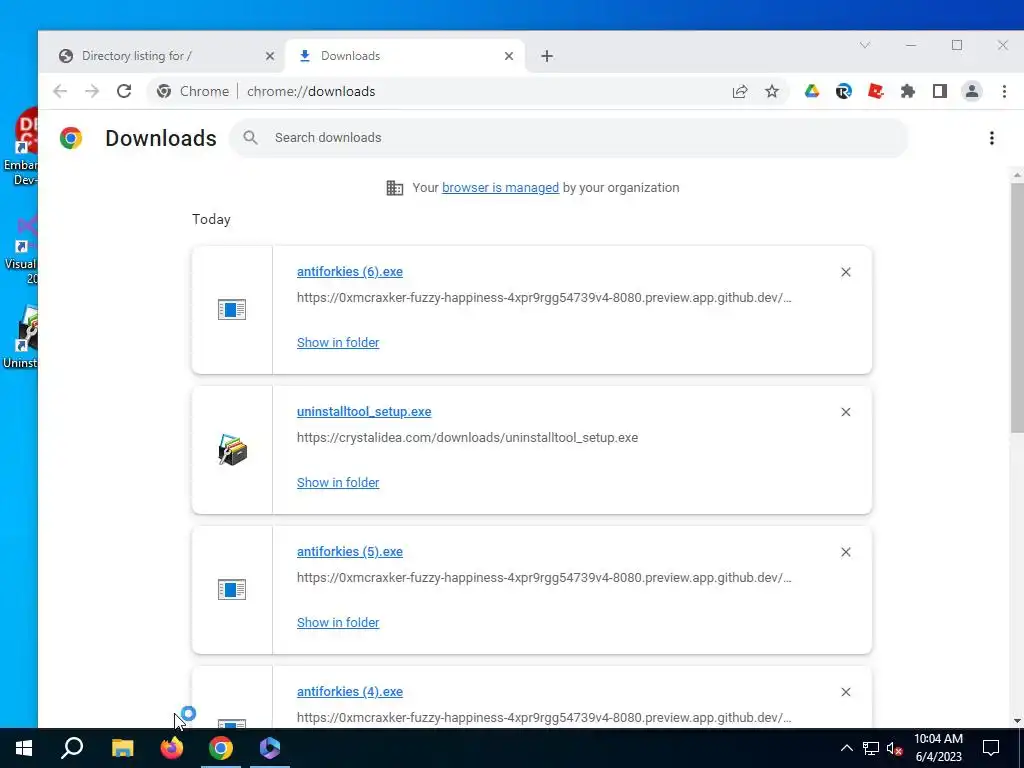
Task: Open the clock showing 10:04 AM
Action: coord(938,748)
